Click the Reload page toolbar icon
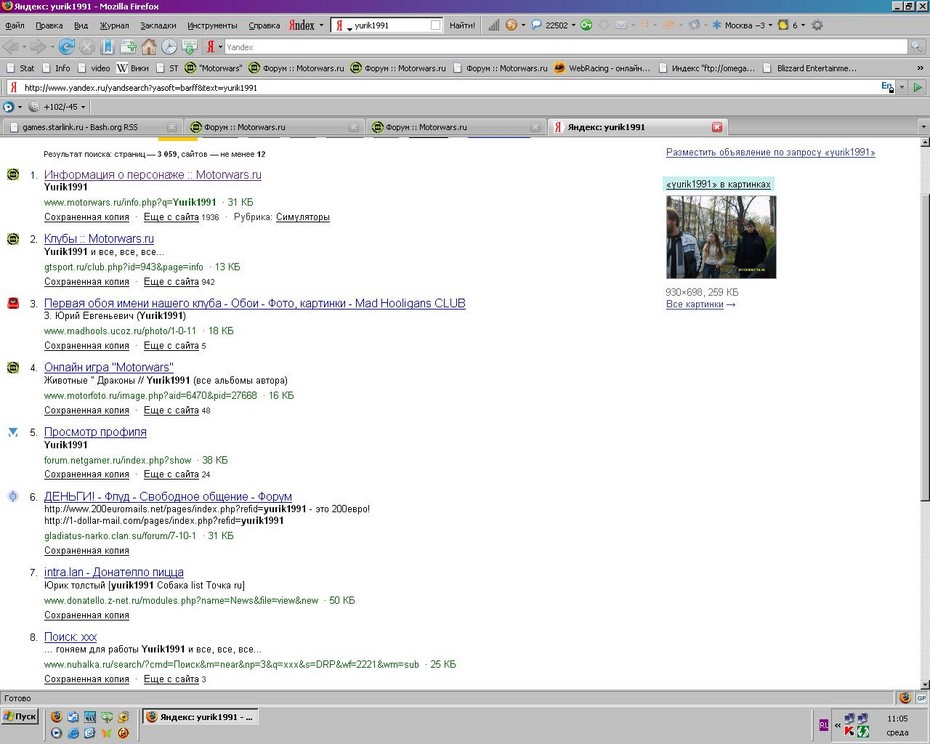 pos(66,46)
